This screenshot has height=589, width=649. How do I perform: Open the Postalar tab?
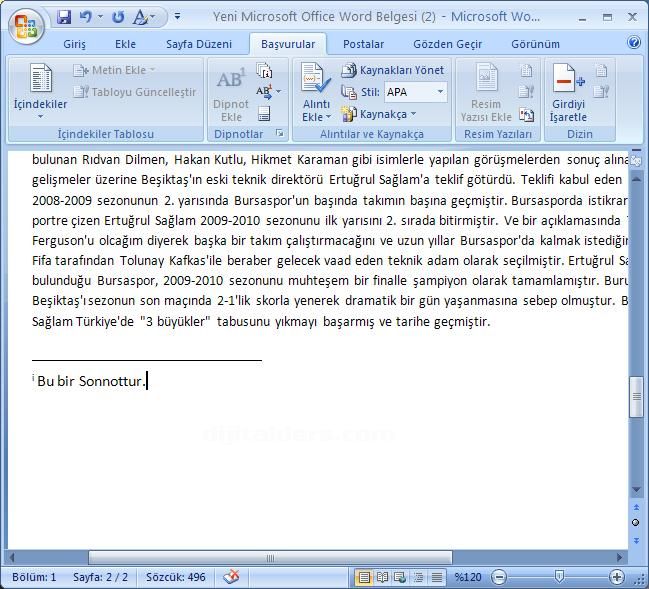click(x=363, y=44)
